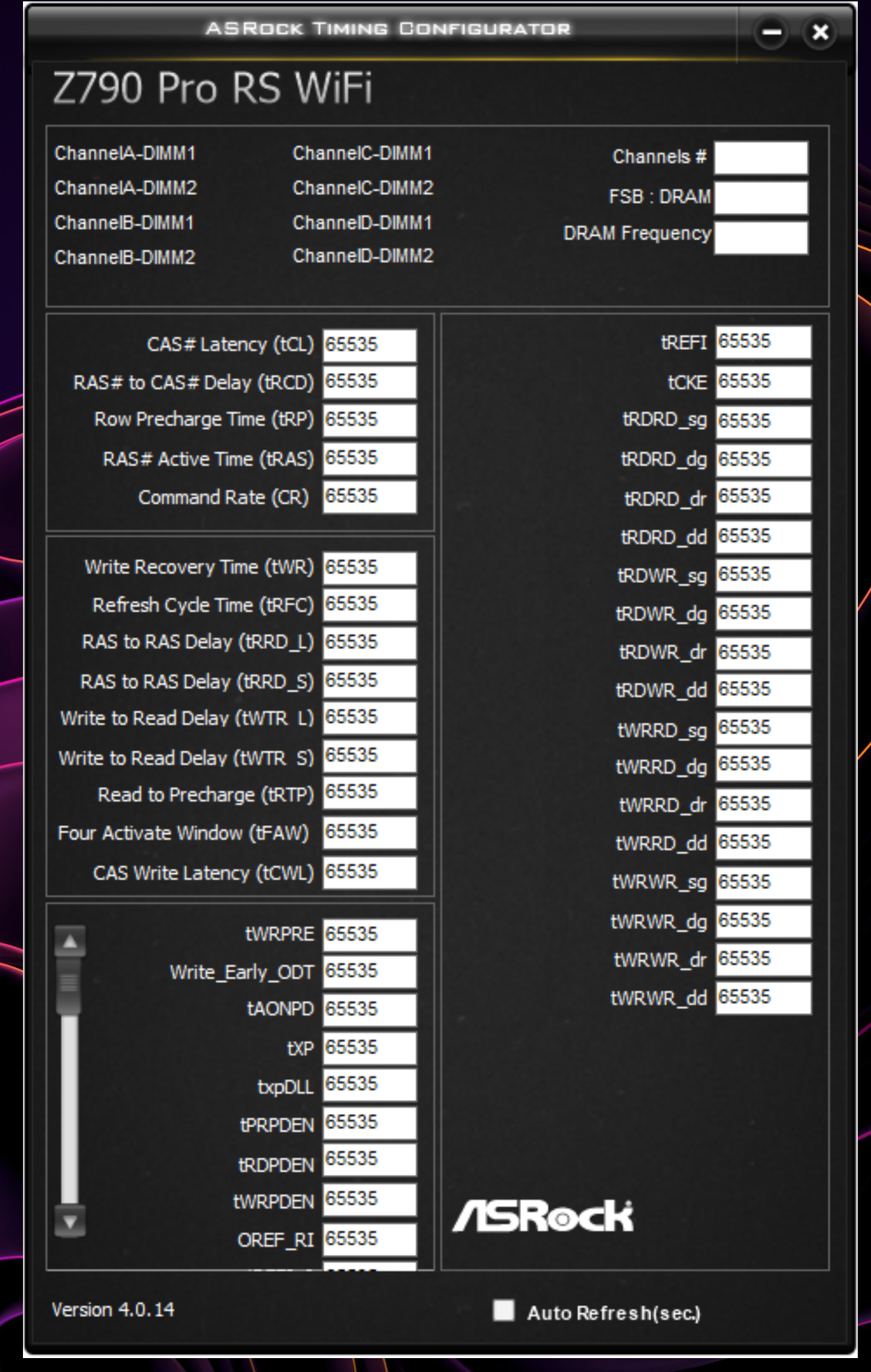This screenshot has width=871, height=1372.
Task: Click the tWRRD_dg value field
Action: [764, 765]
